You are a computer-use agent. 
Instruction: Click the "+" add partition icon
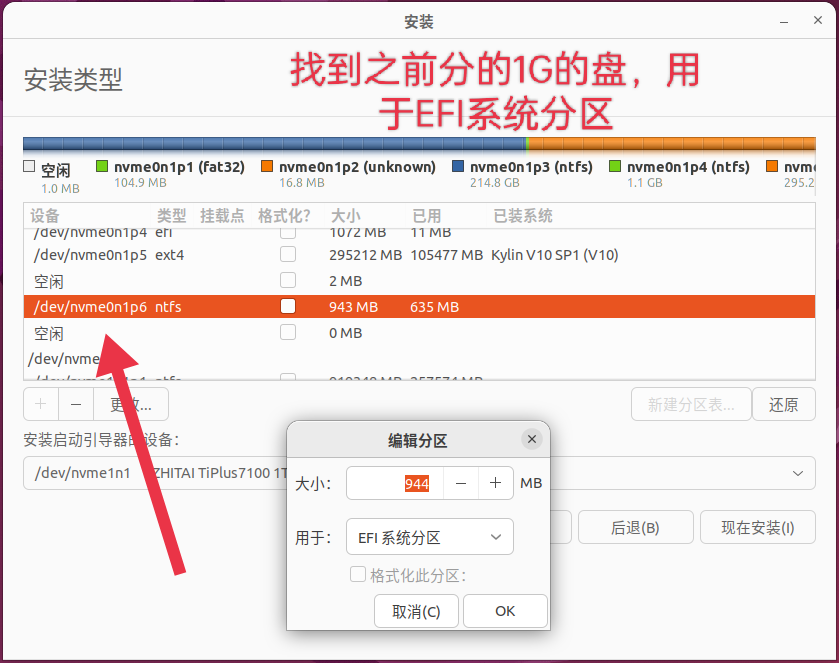point(40,404)
